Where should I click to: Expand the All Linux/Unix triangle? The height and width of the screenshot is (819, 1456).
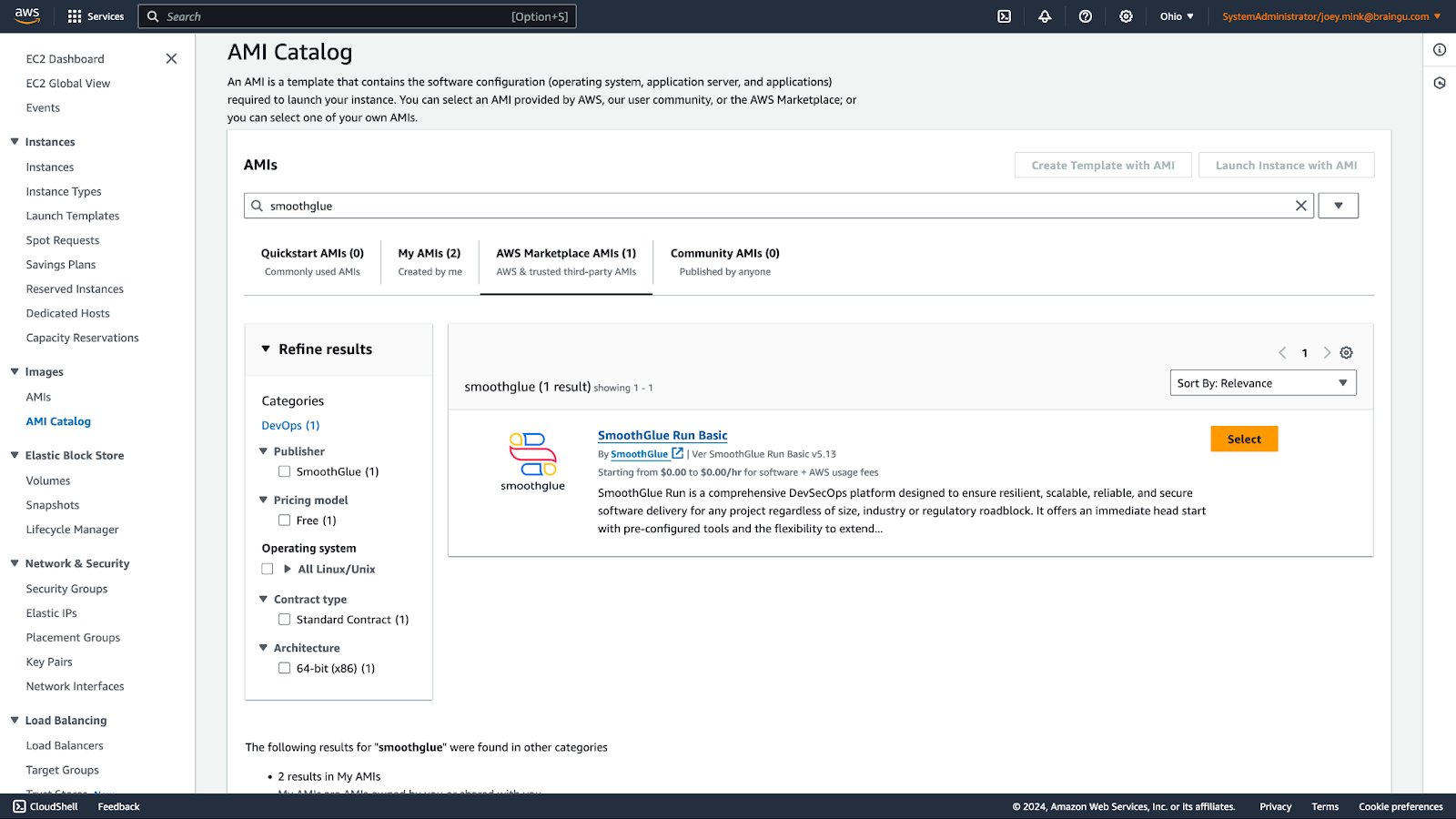288,569
